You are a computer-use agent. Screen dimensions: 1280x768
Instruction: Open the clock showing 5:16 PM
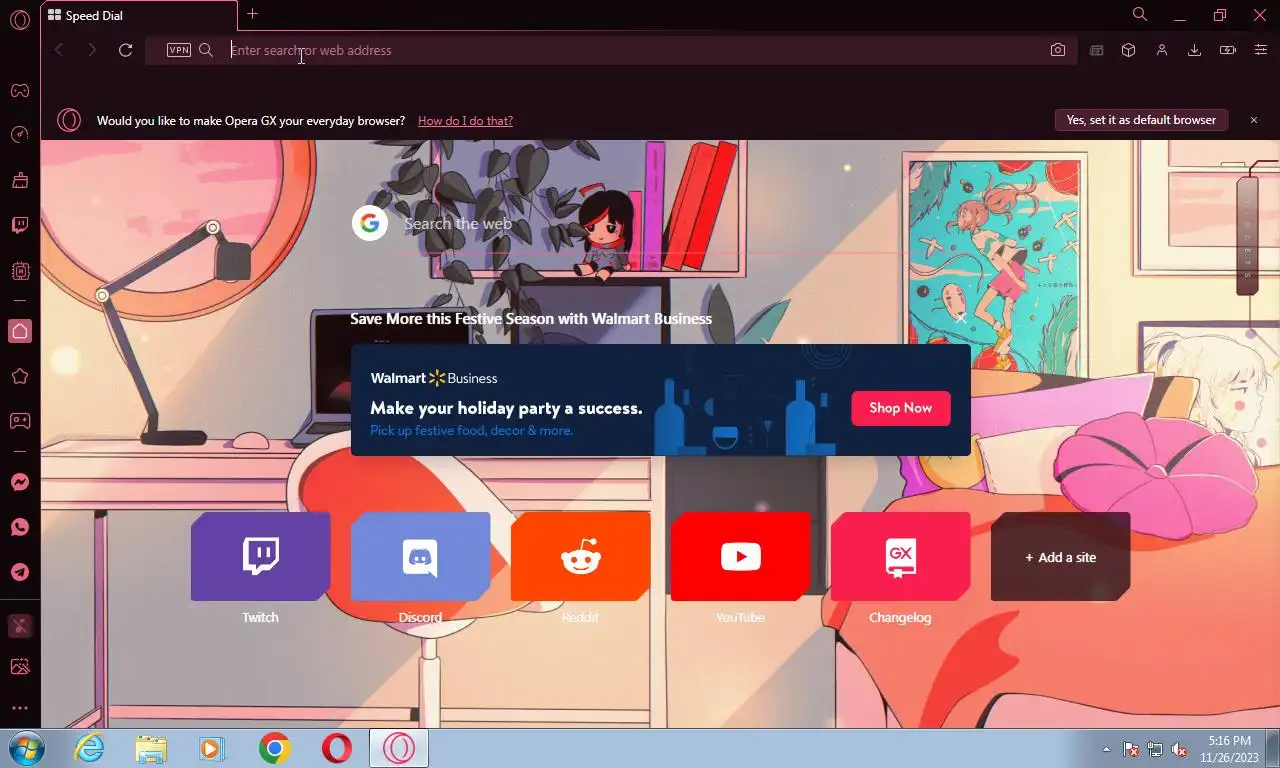pos(1229,749)
